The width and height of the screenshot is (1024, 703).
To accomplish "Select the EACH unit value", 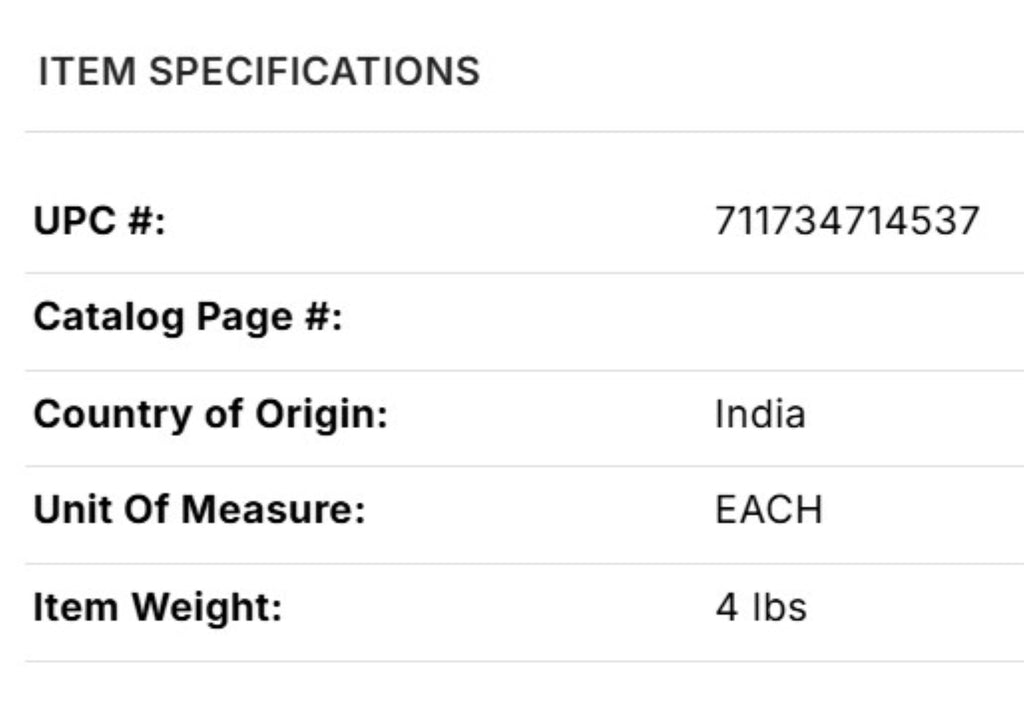I will tap(768, 510).
